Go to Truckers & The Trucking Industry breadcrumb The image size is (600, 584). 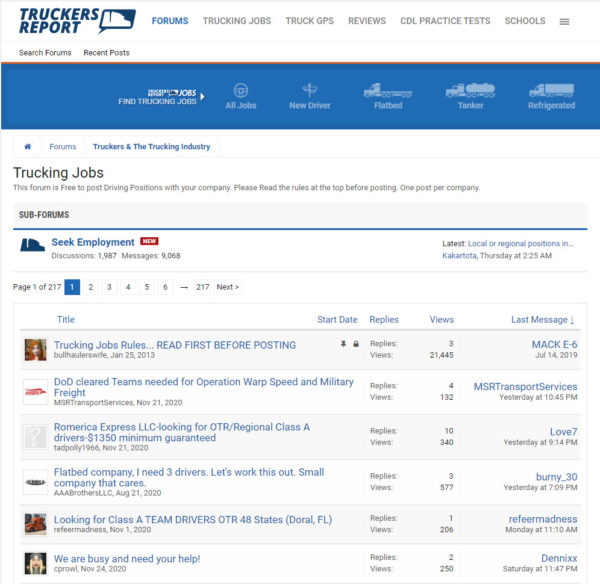point(152,147)
